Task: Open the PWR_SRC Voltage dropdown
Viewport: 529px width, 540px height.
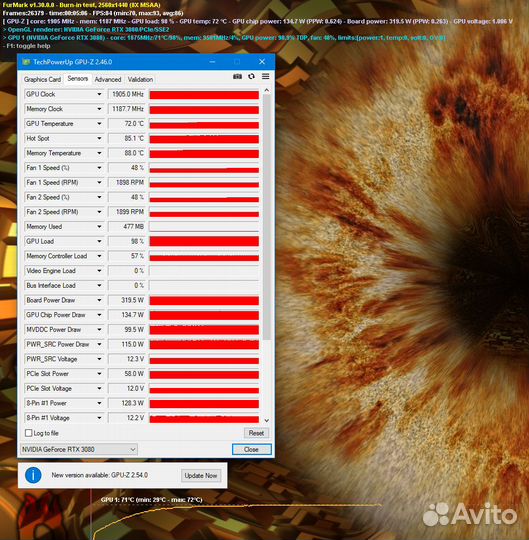Action: [x=99, y=359]
